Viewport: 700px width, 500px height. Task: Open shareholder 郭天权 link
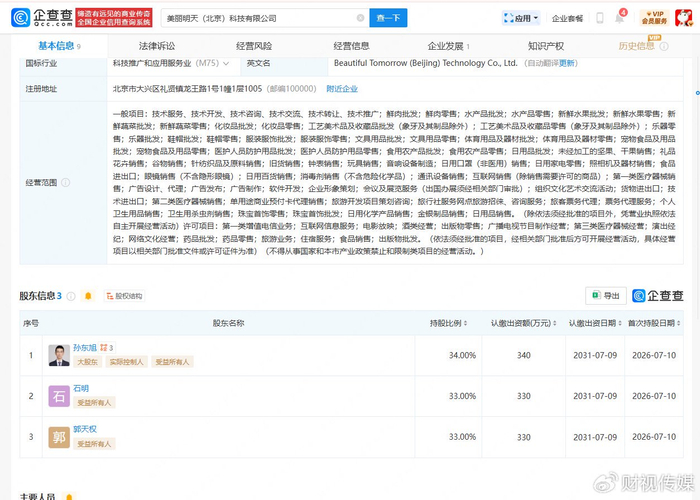[x=85, y=429]
